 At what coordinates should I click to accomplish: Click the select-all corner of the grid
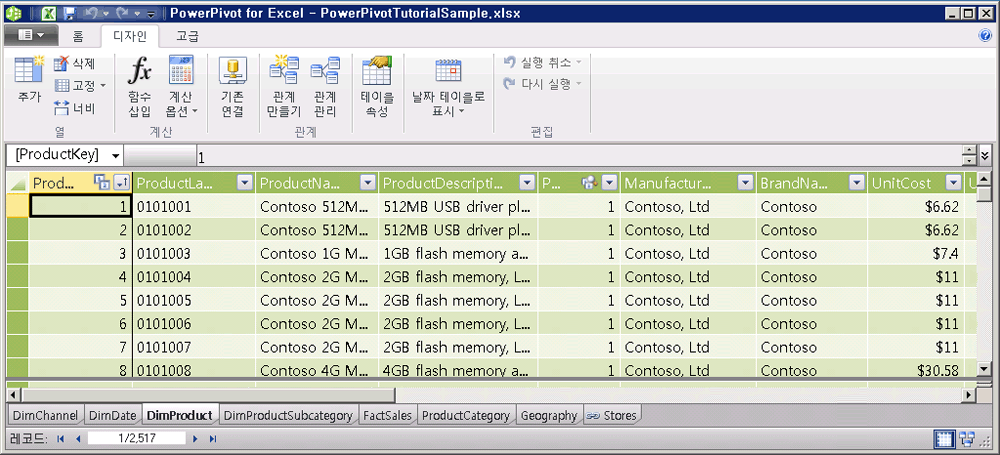(x=17, y=183)
